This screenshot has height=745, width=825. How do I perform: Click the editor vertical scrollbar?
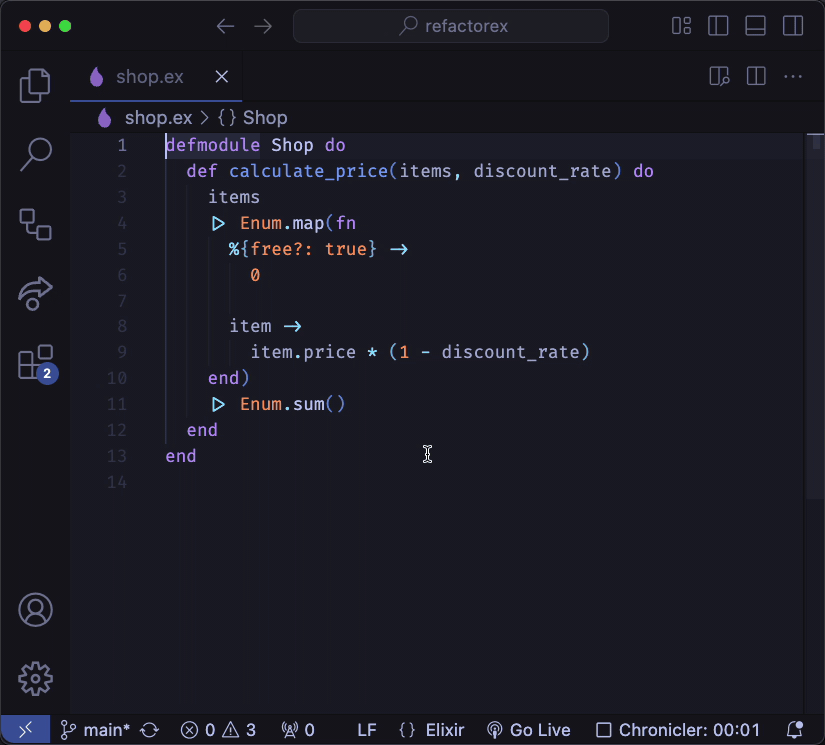pos(816,300)
